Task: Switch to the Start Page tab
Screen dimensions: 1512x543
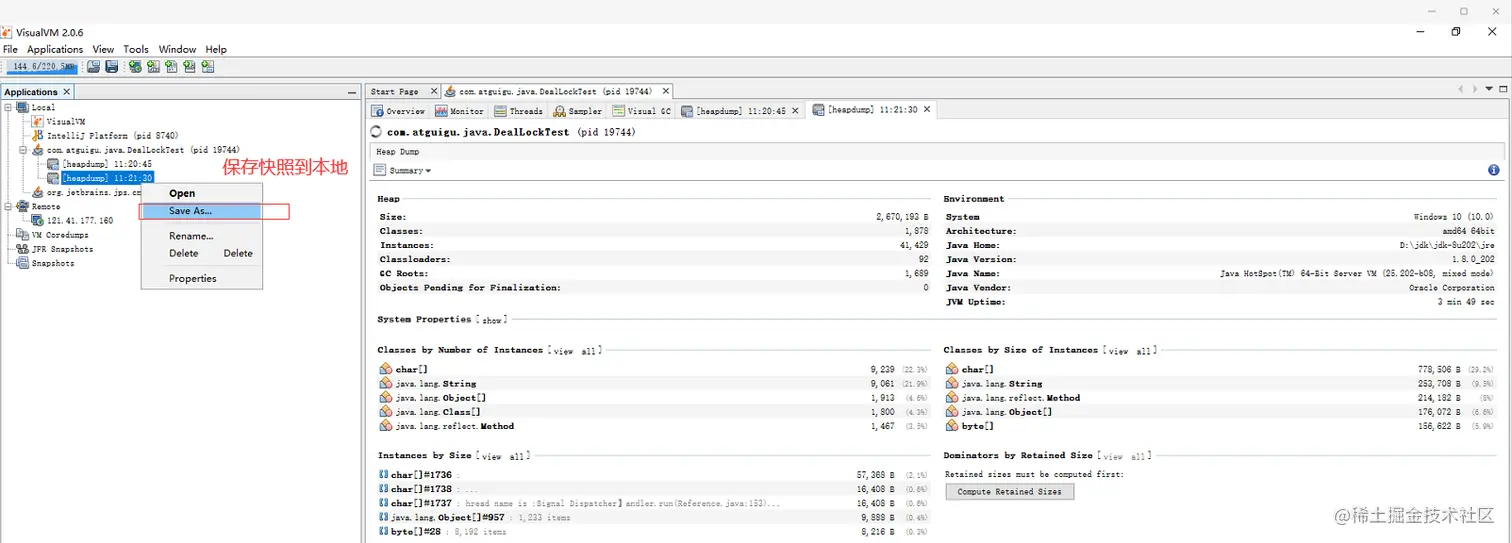Action: pos(394,91)
